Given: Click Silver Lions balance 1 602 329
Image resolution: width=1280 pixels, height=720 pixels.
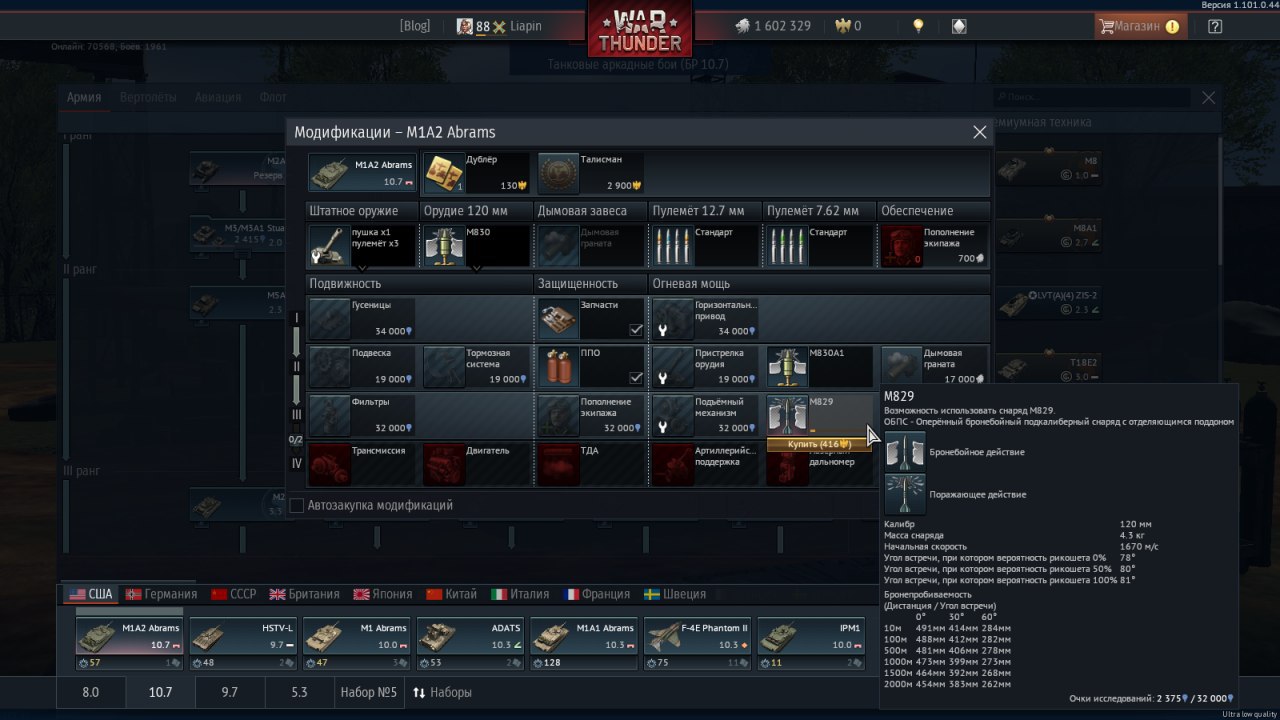Looking at the screenshot, I should (772, 26).
